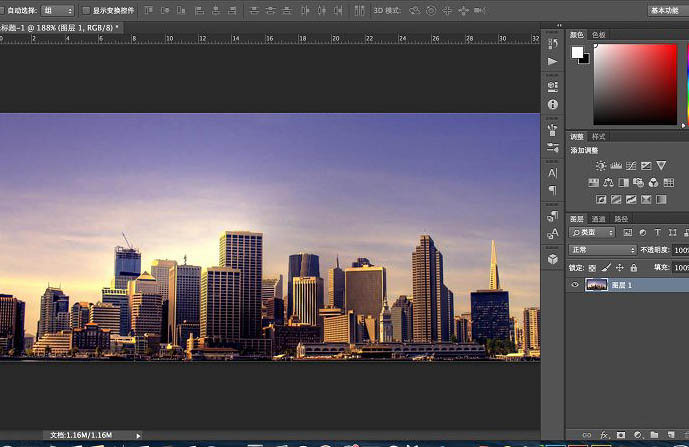
Task: Click the layer style fx icon
Action: click(x=606, y=436)
